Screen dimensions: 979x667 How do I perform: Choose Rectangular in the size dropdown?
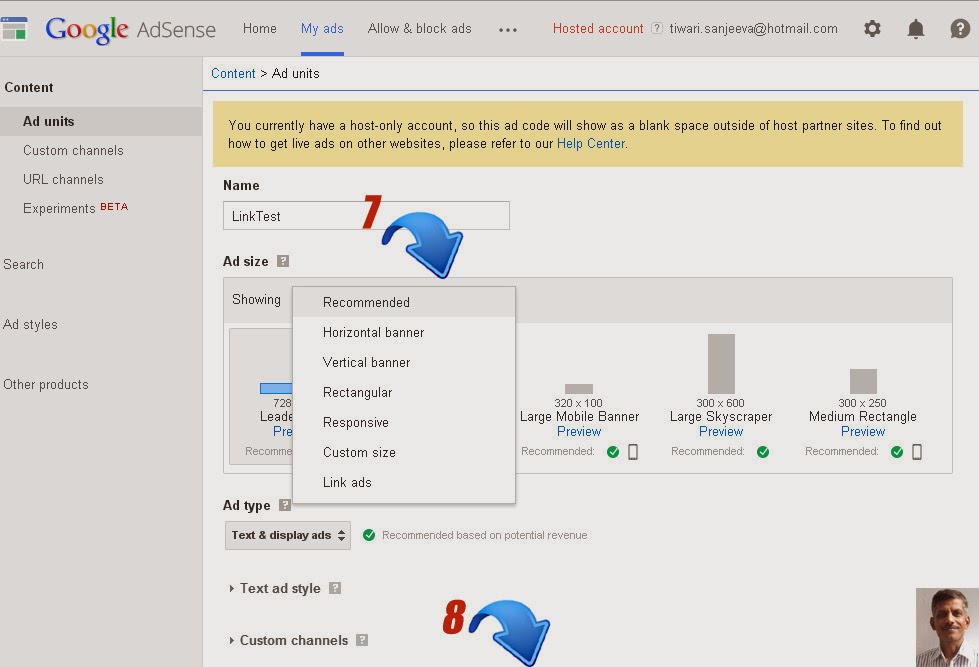click(x=404, y=392)
